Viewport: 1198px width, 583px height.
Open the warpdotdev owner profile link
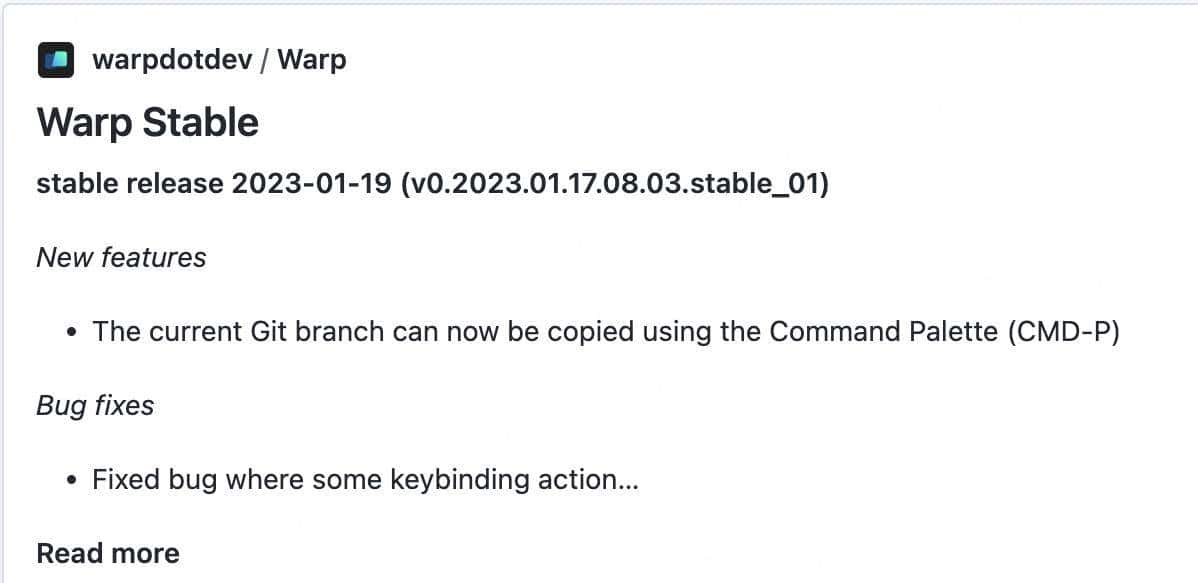[171, 59]
